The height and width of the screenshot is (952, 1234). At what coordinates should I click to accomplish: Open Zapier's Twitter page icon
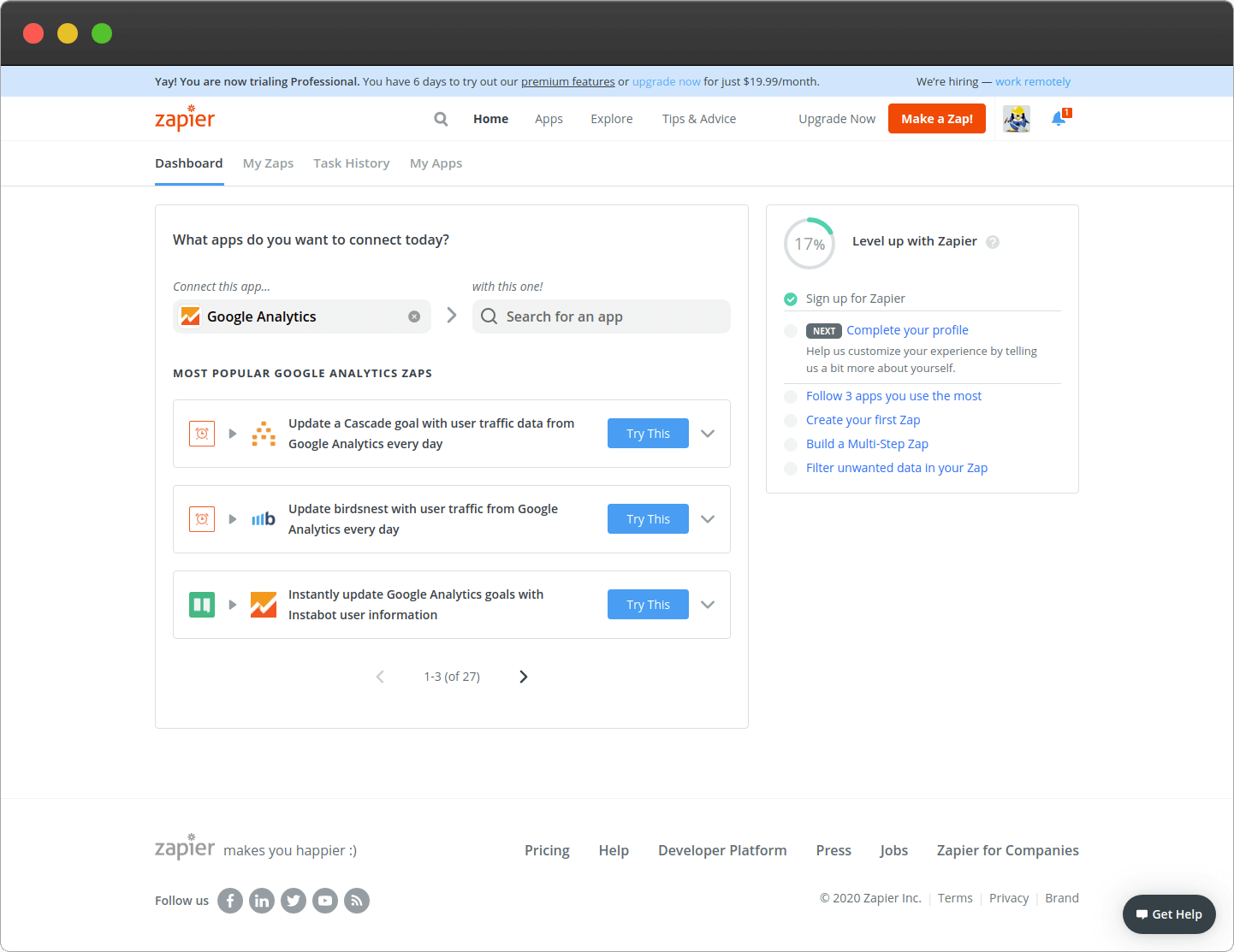point(294,901)
